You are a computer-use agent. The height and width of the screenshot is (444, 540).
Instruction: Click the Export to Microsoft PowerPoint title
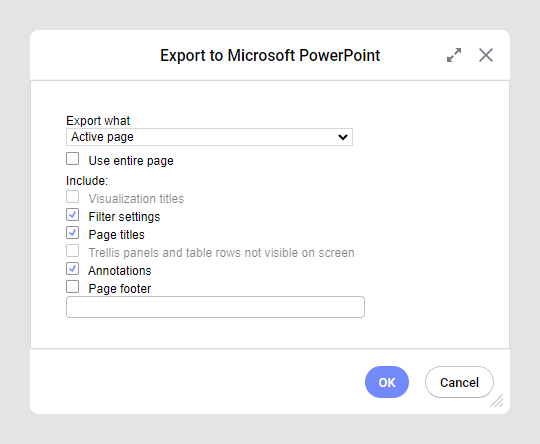coord(270,55)
